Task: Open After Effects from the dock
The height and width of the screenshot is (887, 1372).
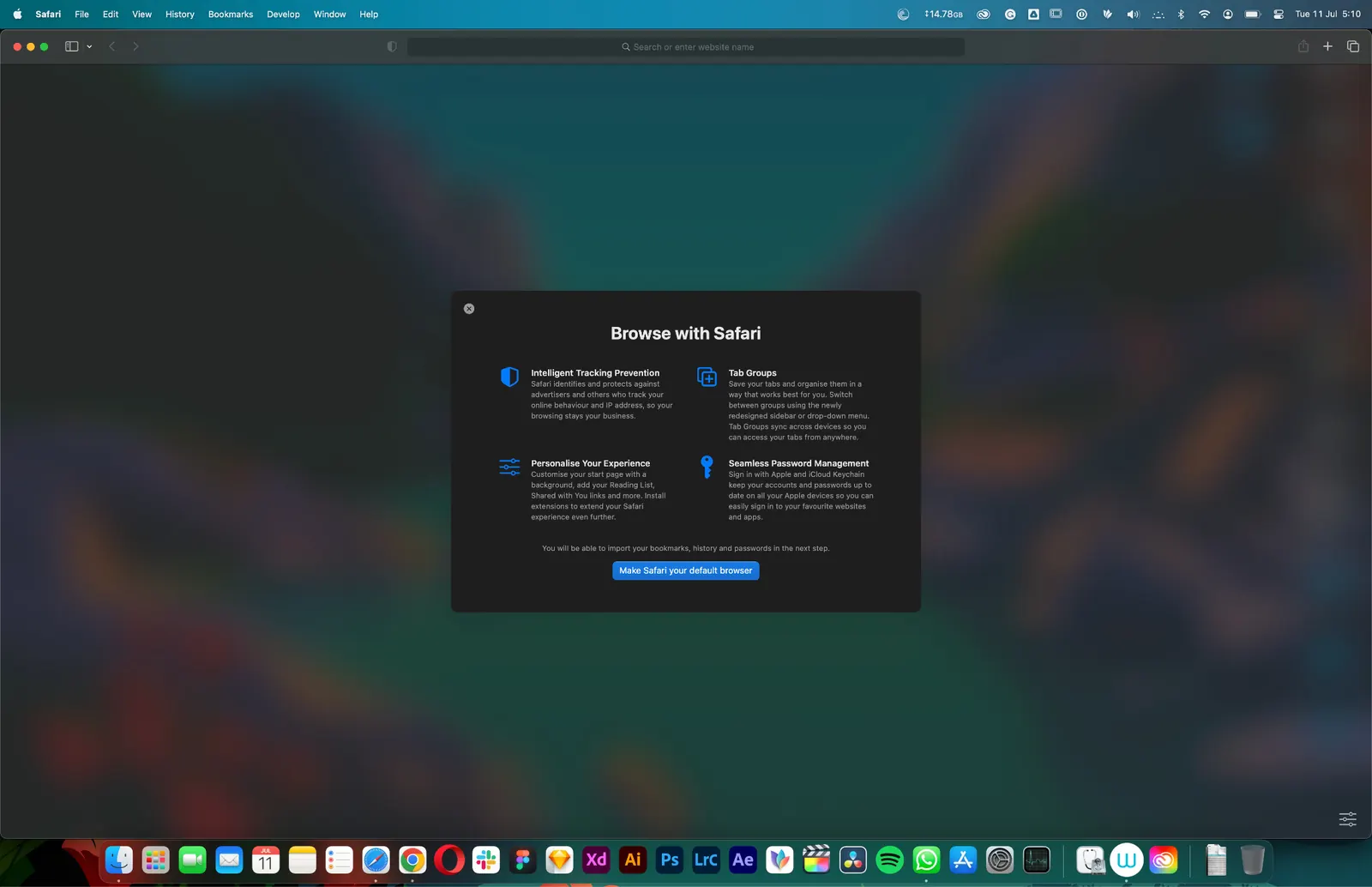Action: [743, 860]
